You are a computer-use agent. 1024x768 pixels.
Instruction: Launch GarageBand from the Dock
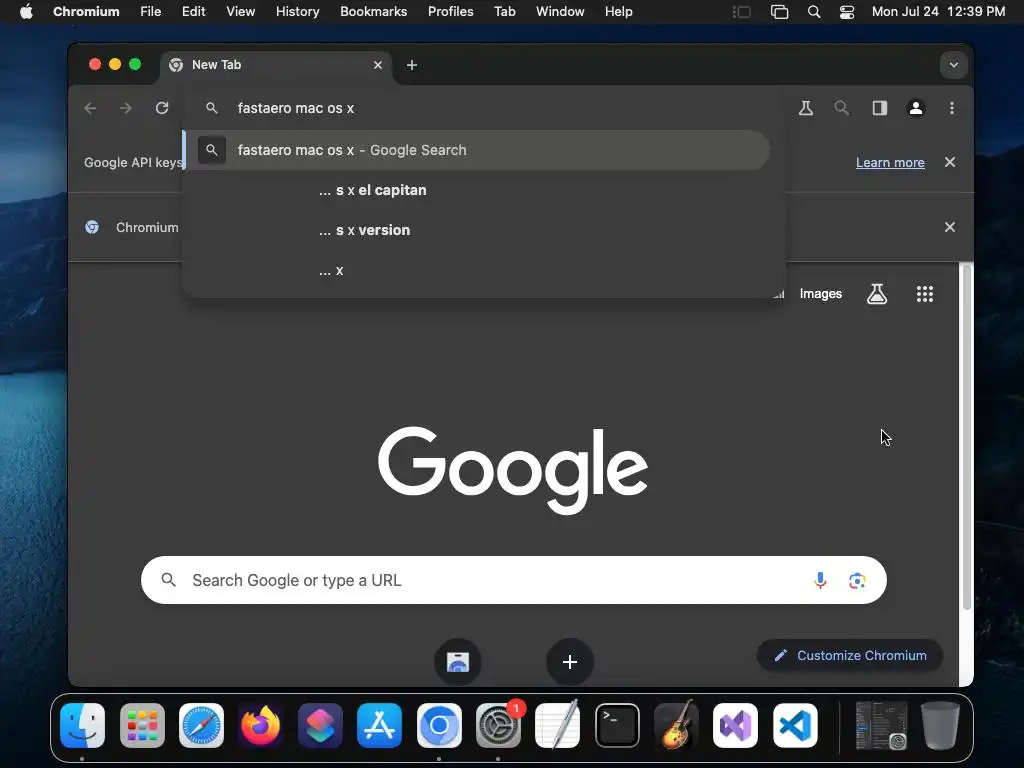point(677,726)
